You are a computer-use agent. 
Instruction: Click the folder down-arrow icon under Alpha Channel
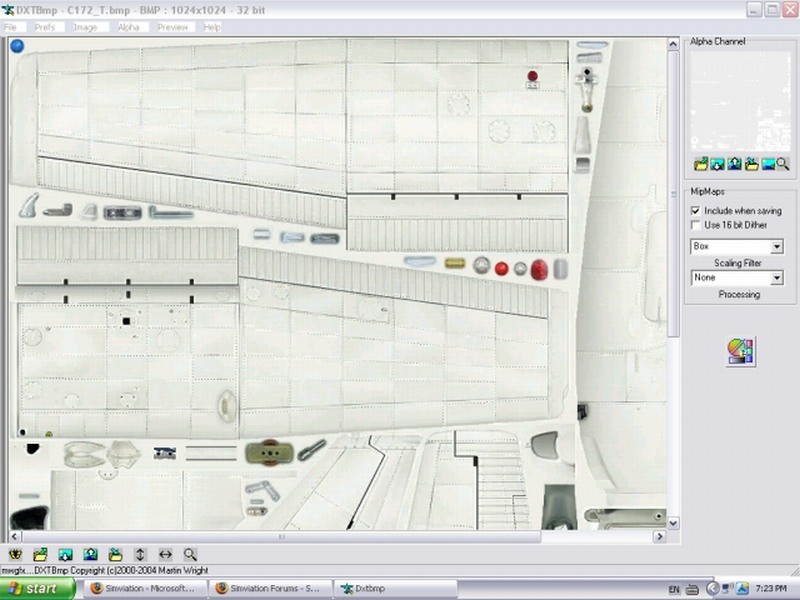751,164
